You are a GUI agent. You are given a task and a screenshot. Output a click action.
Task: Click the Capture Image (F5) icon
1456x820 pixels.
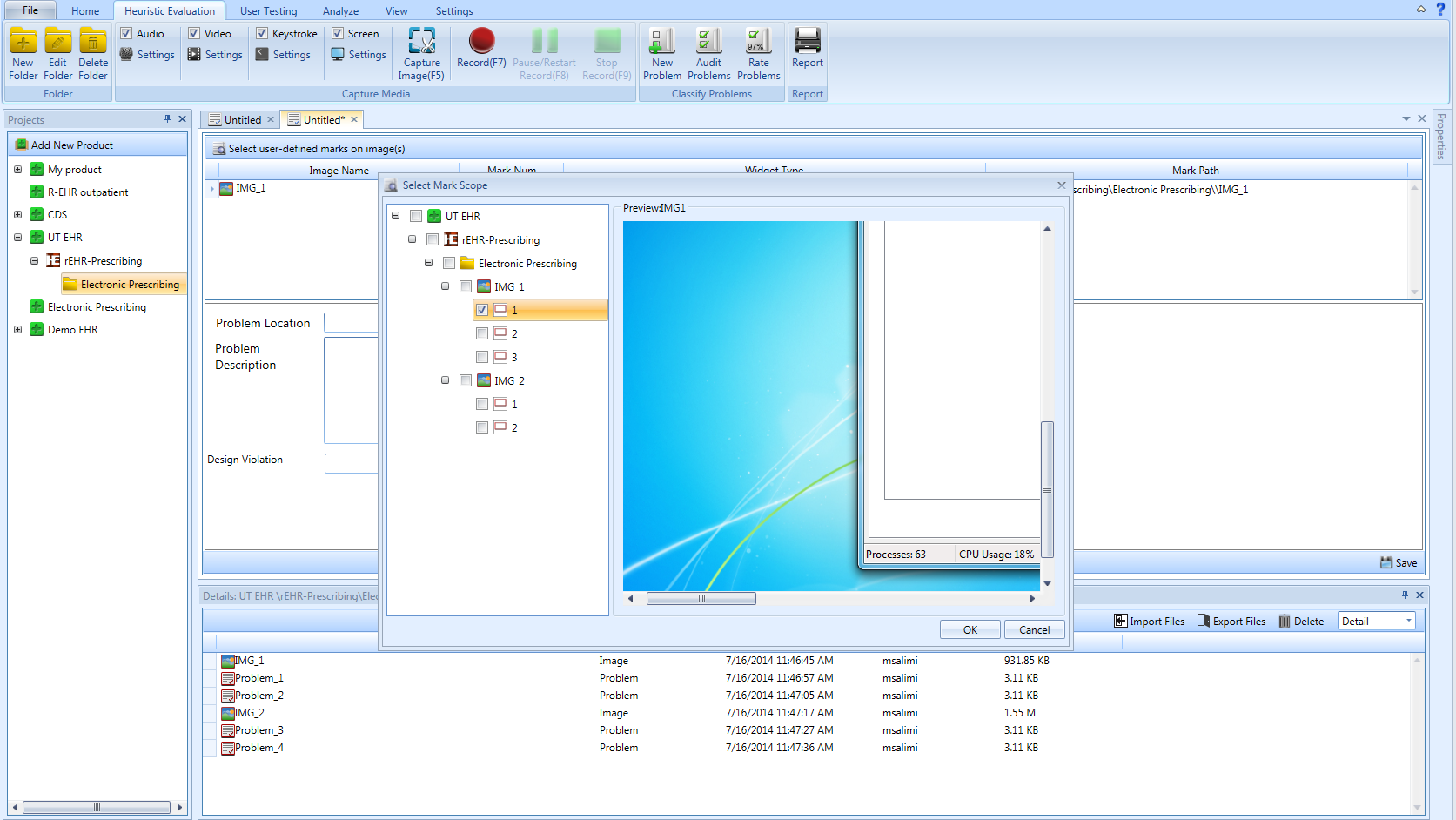422,42
